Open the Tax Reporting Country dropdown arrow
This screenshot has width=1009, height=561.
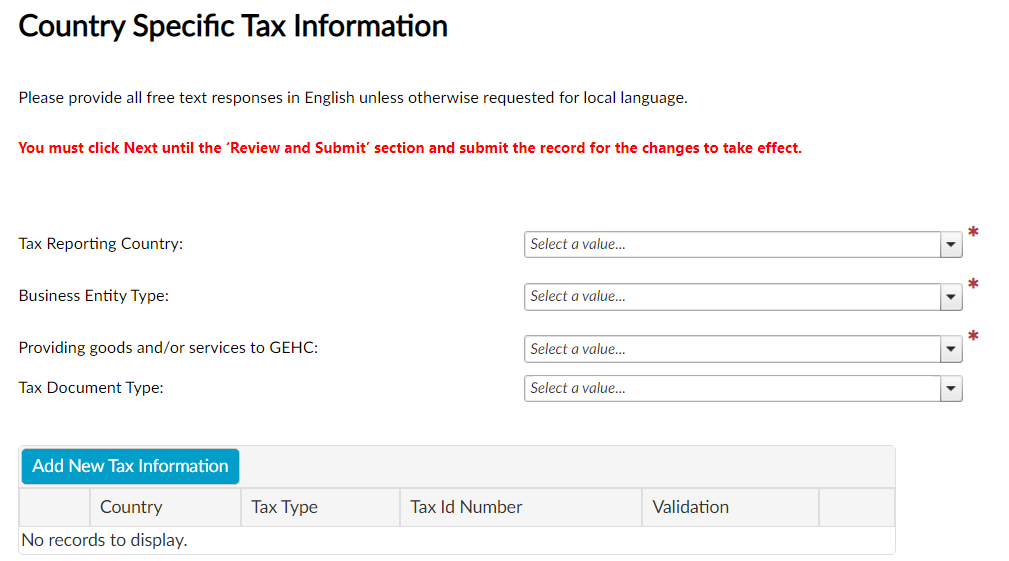click(x=950, y=244)
